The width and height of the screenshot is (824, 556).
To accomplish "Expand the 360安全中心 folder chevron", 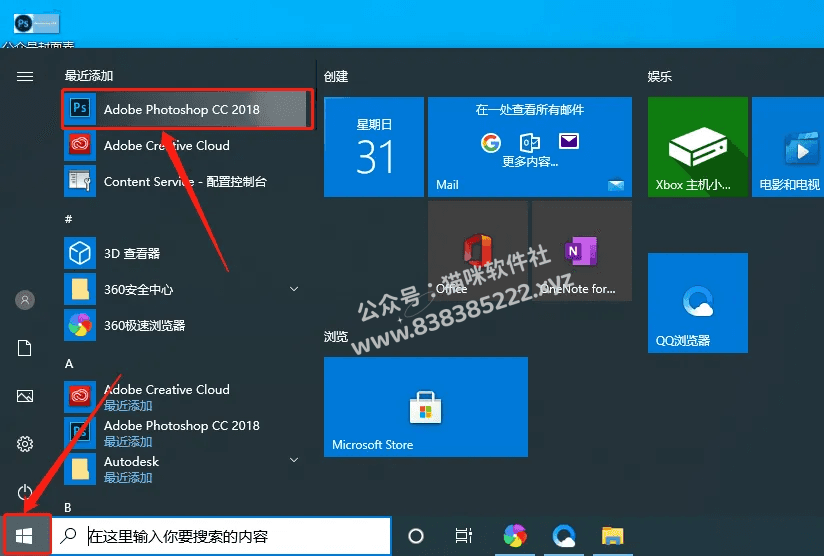I will point(294,289).
